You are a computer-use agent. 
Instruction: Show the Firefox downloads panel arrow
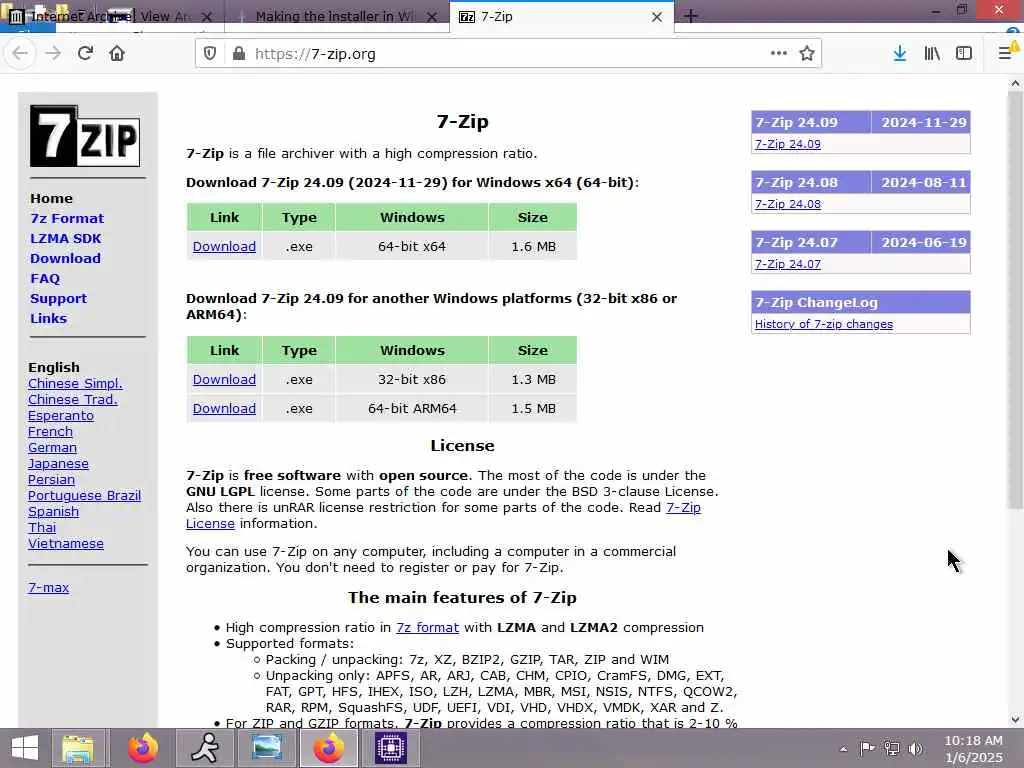(x=899, y=54)
